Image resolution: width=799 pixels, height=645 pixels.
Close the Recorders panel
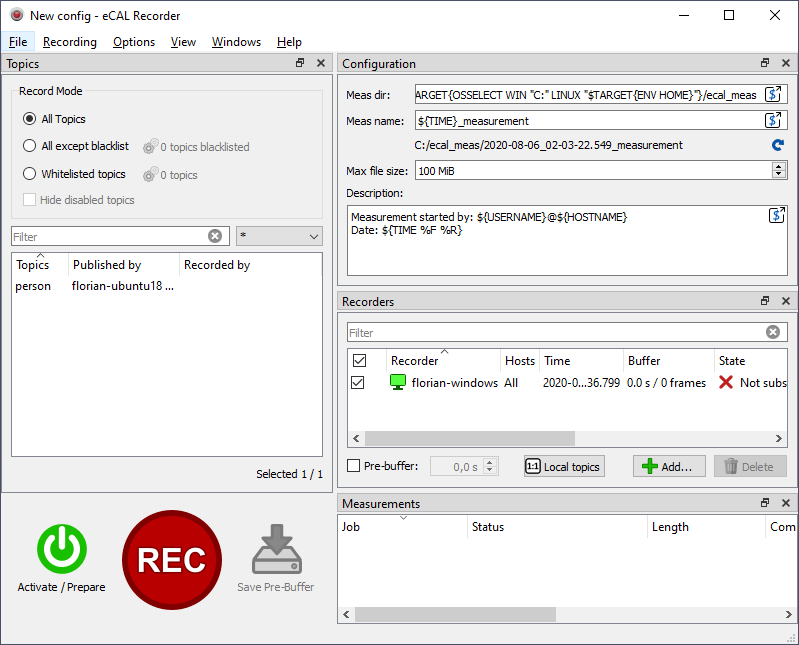point(786,301)
